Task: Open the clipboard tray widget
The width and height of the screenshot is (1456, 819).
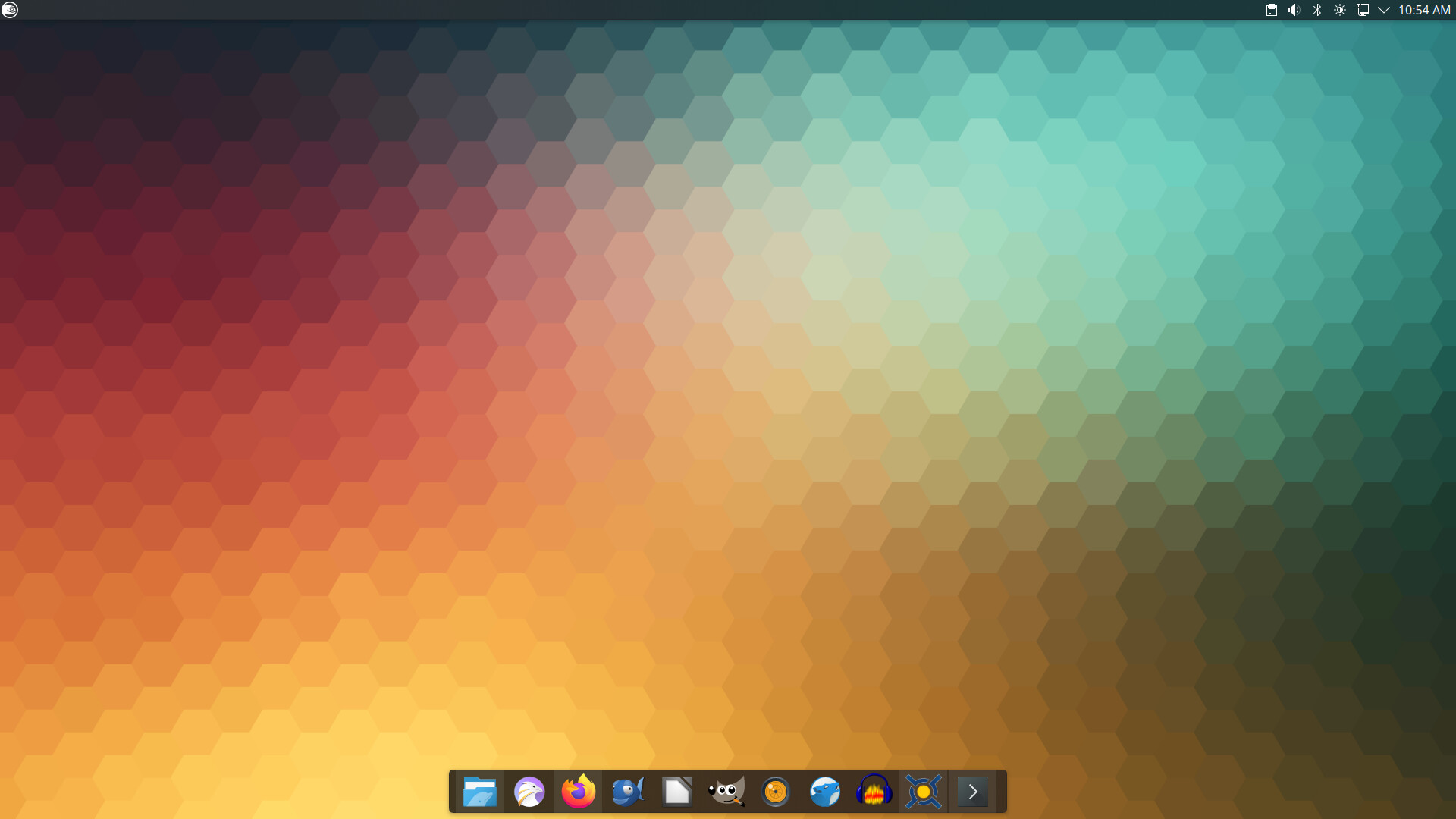Action: pyautogui.click(x=1272, y=10)
